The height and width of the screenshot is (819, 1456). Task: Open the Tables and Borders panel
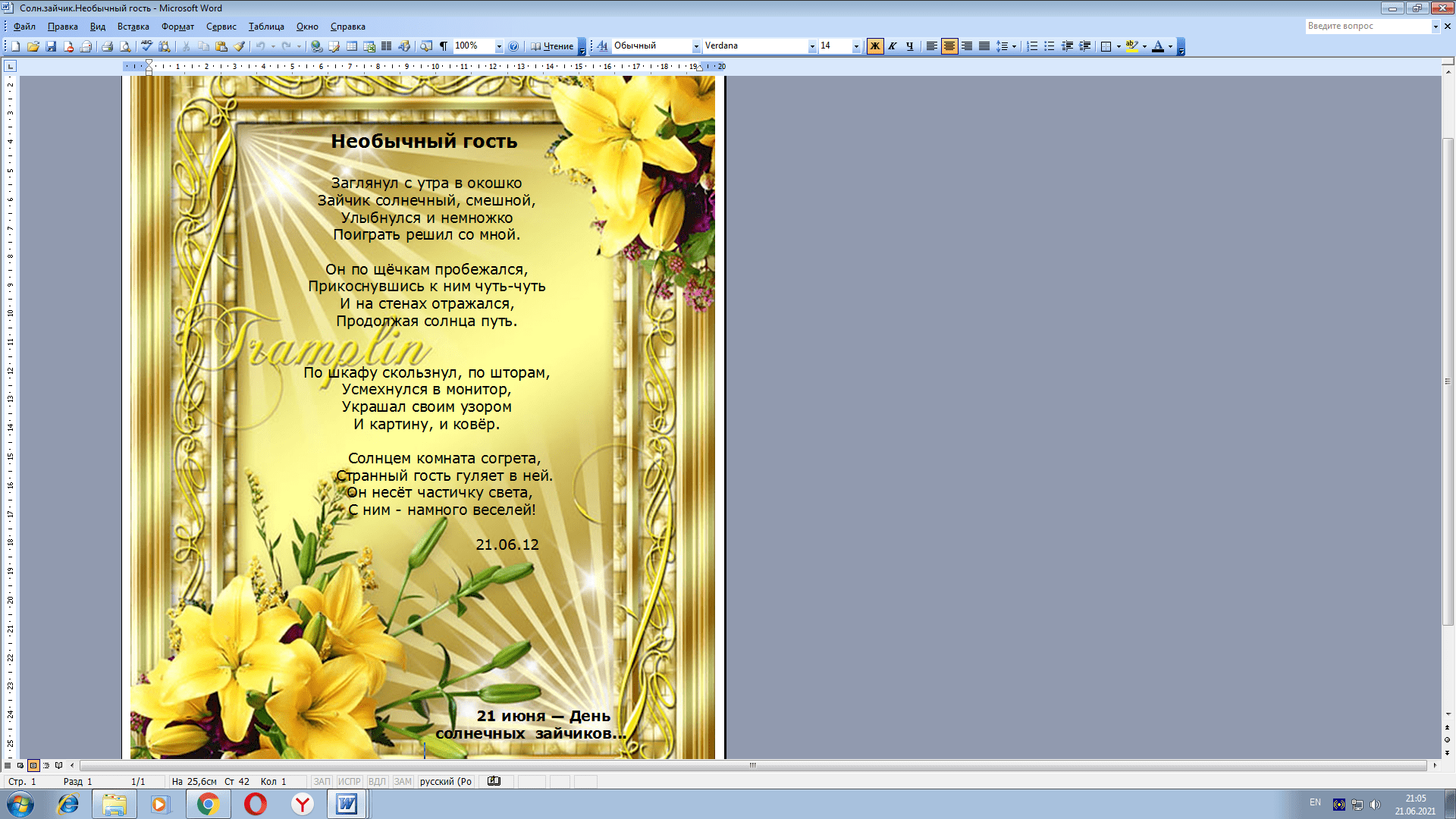[x=334, y=46]
